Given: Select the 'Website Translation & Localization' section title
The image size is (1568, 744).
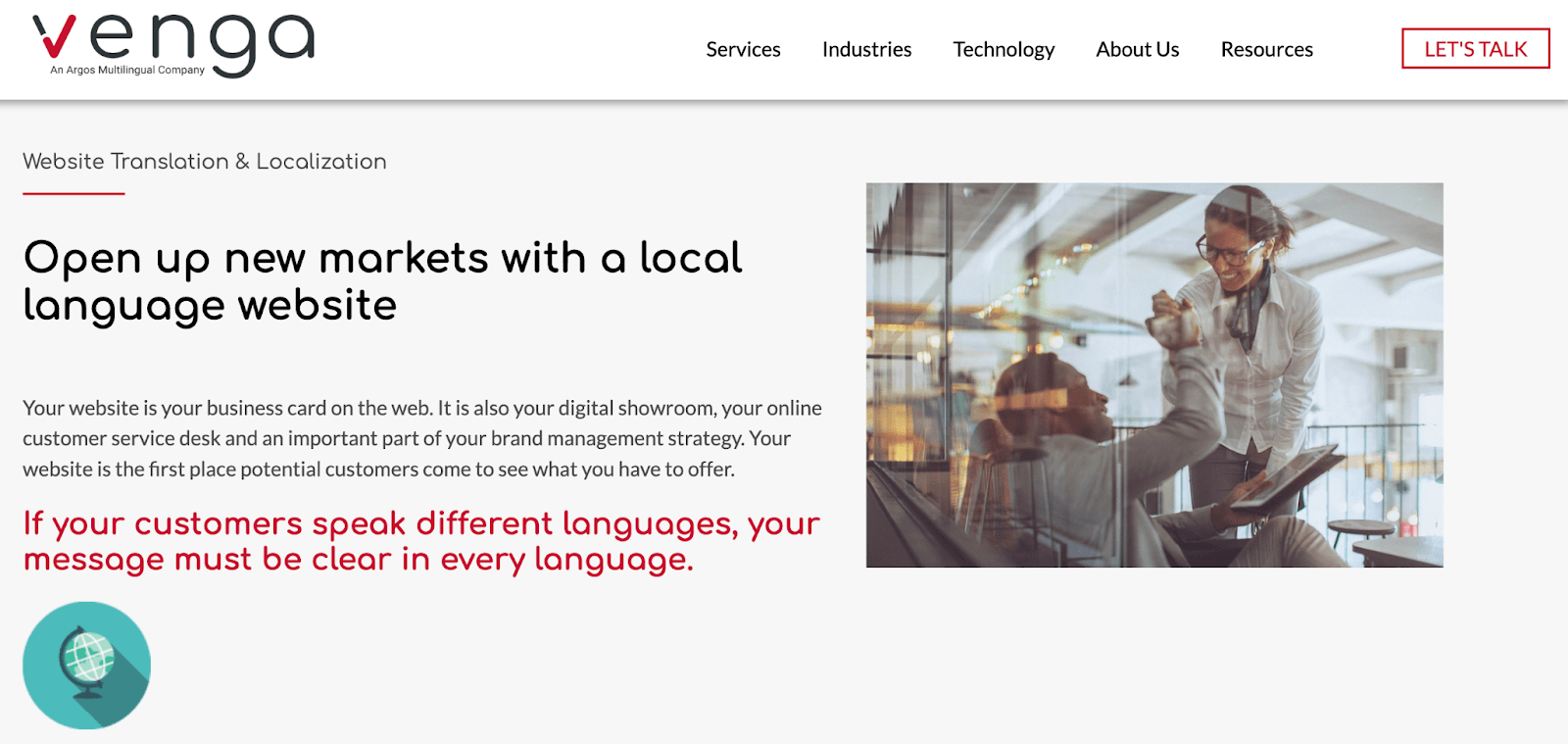Looking at the screenshot, I should [205, 162].
